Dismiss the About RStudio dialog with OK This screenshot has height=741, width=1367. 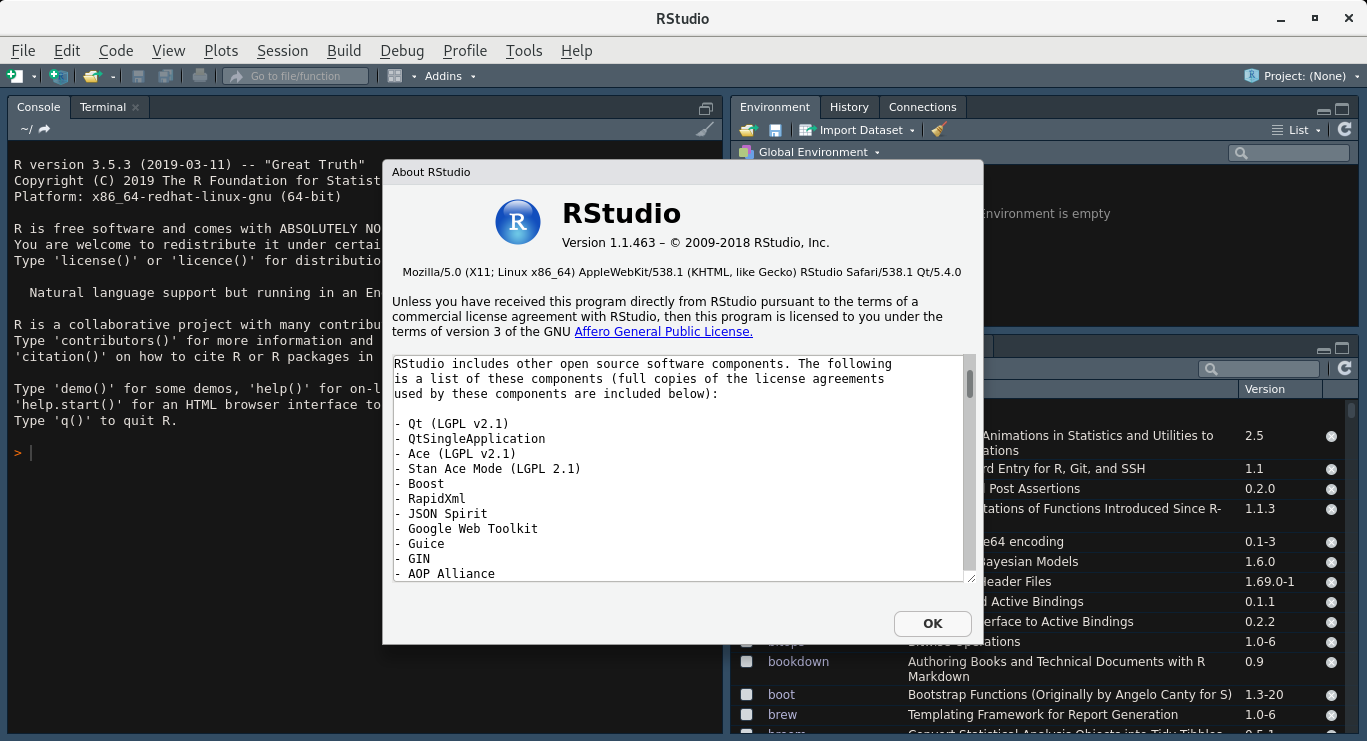pyautogui.click(x=932, y=623)
